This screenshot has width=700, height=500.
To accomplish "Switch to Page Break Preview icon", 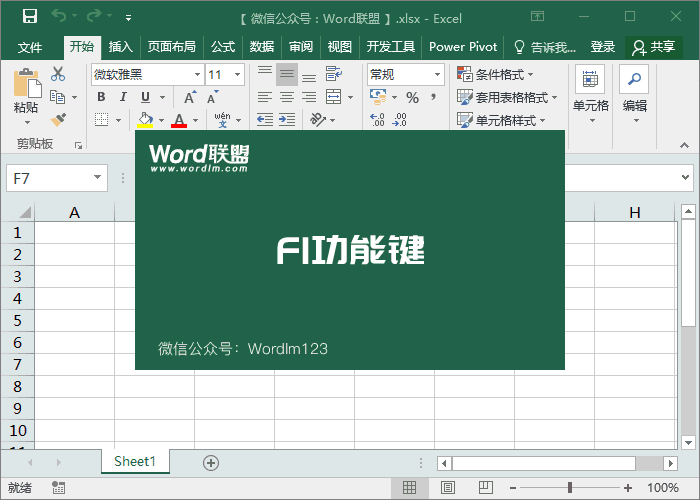I will [486, 488].
